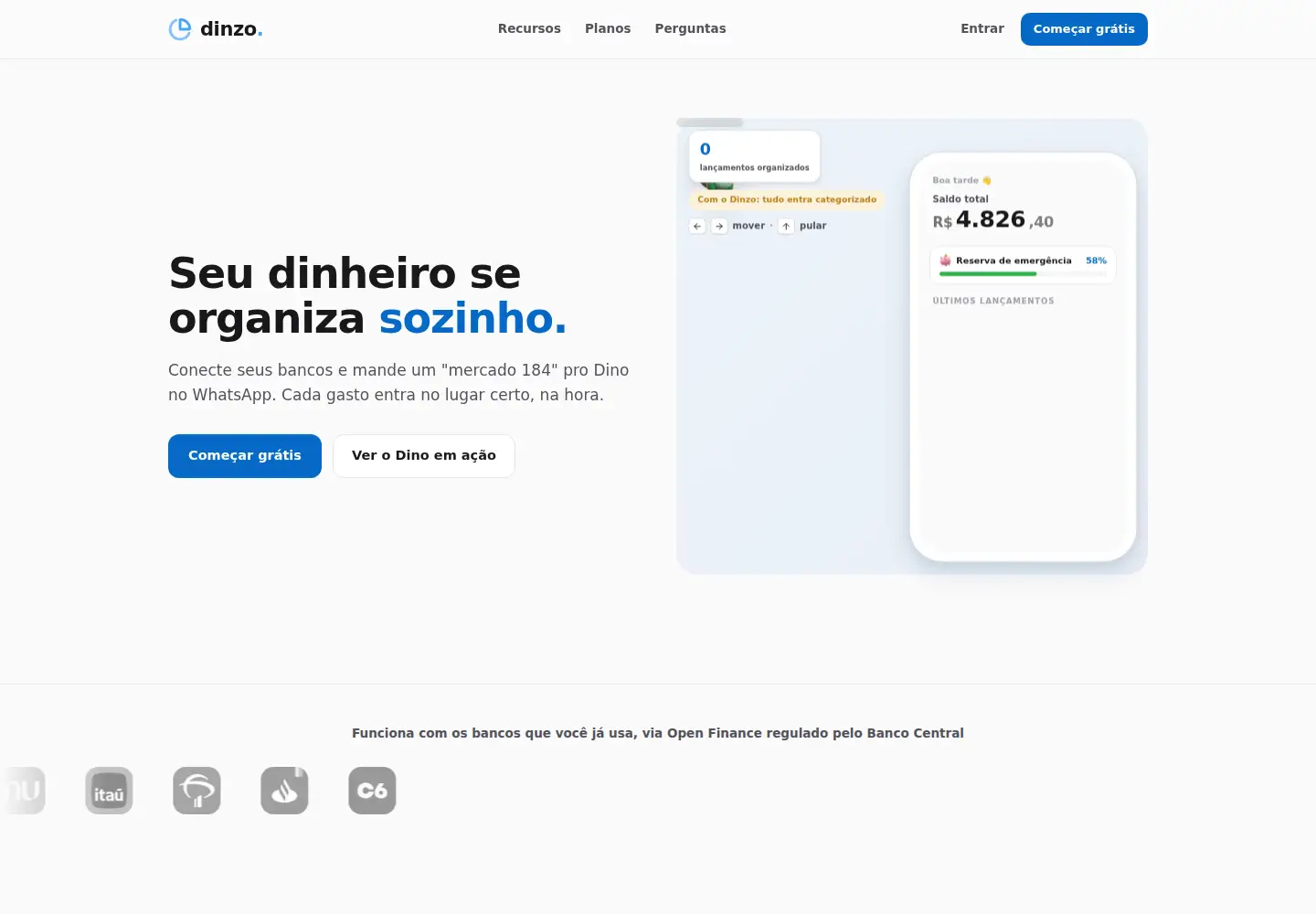The height and width of the screenshot is (914, 1316).
Task: Click the "Saldo total" label
Action: point(960,198)
